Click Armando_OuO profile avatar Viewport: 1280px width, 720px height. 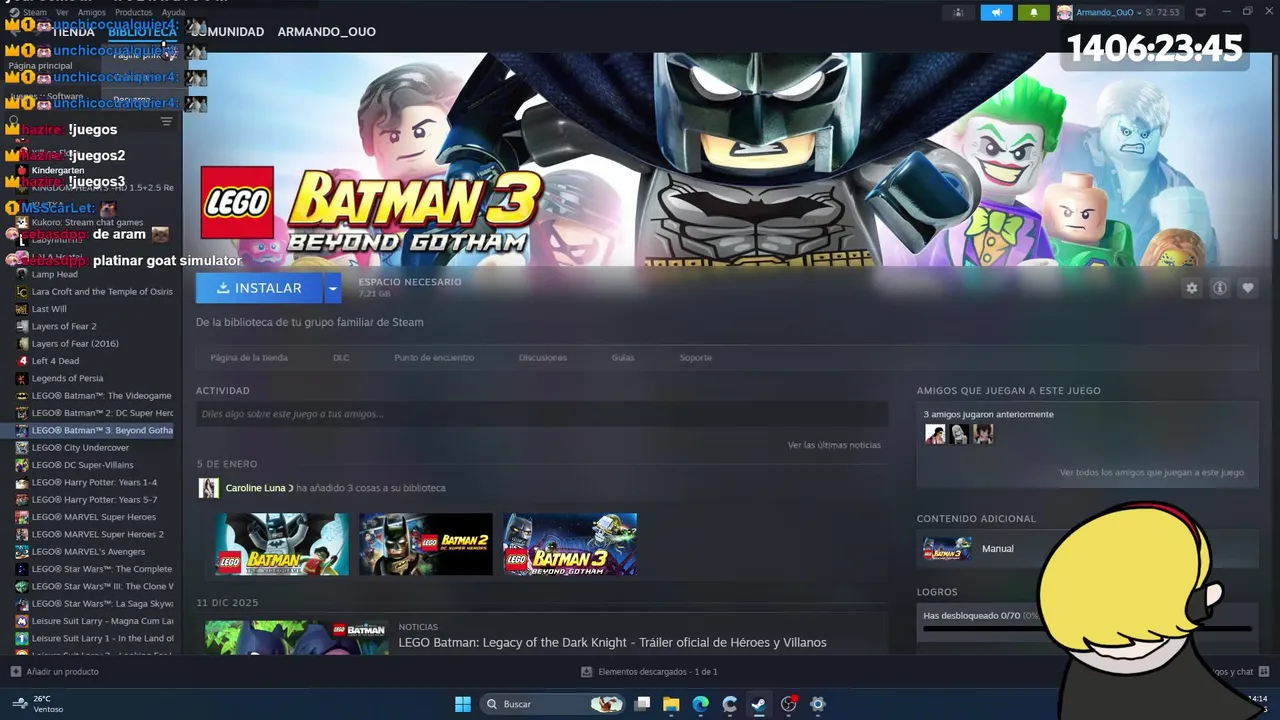pos(1064,12)
